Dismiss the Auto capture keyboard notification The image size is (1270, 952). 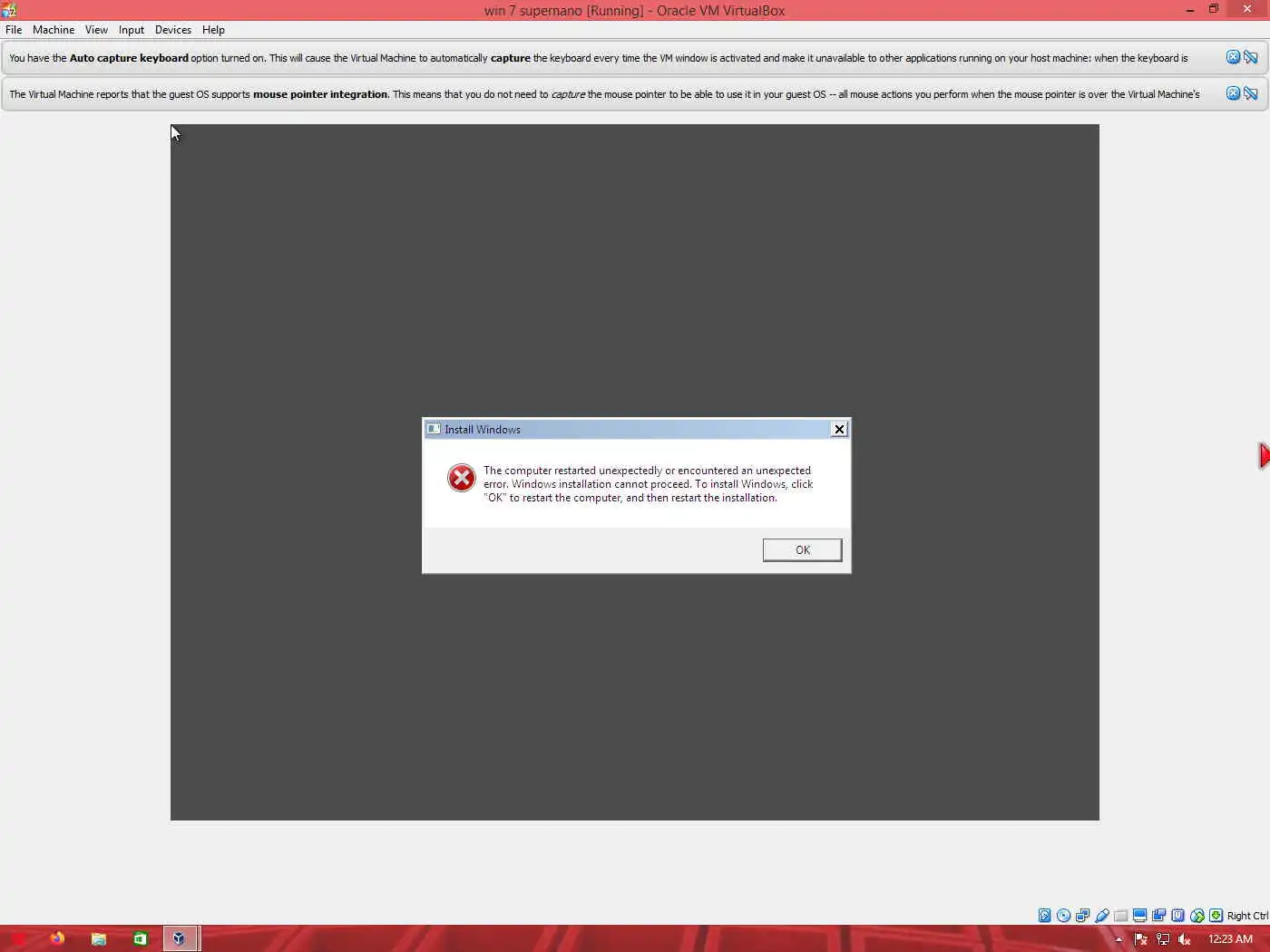1233,57
